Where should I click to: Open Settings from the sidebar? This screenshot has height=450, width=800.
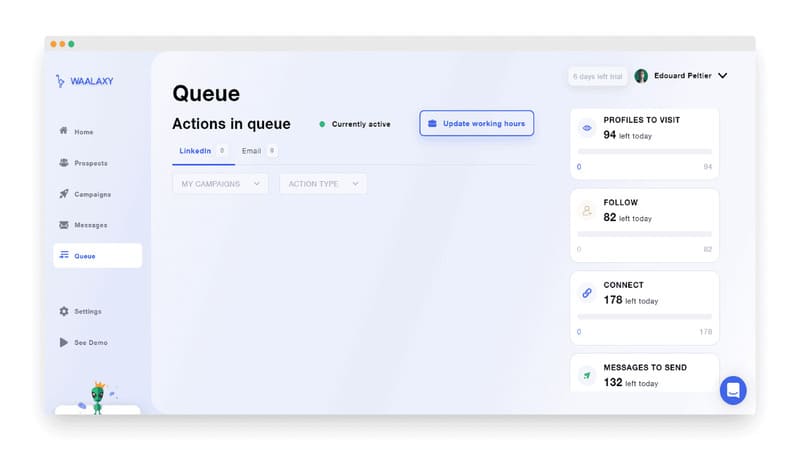point(81,311)
